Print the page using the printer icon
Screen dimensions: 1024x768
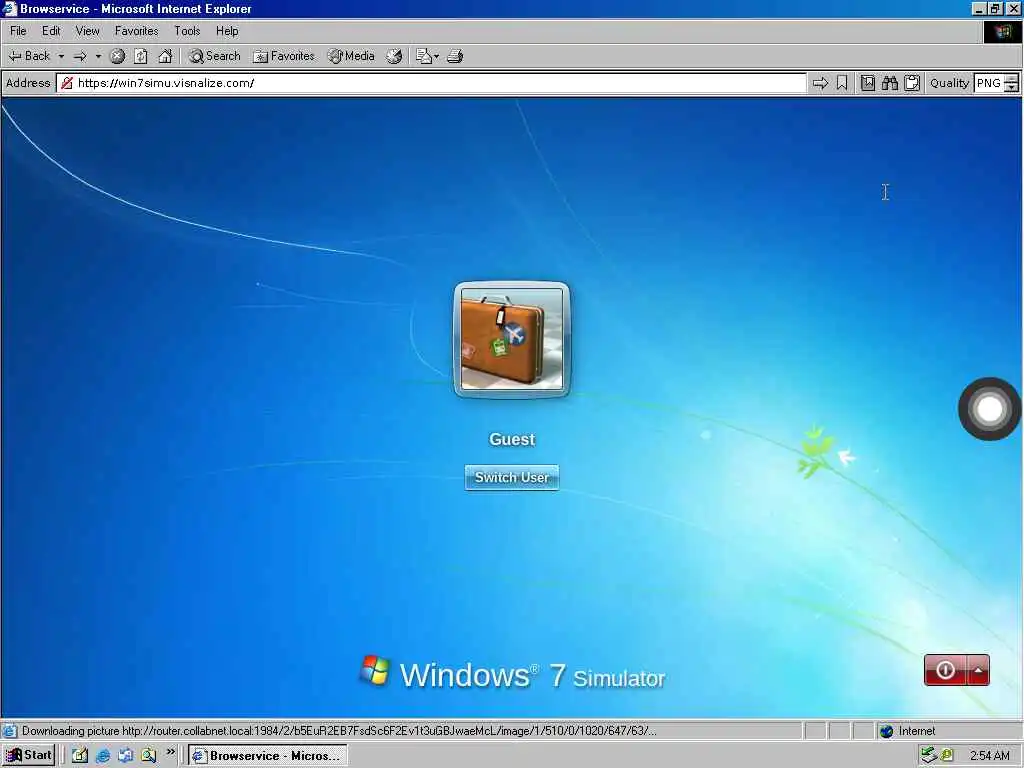point(455,56)
